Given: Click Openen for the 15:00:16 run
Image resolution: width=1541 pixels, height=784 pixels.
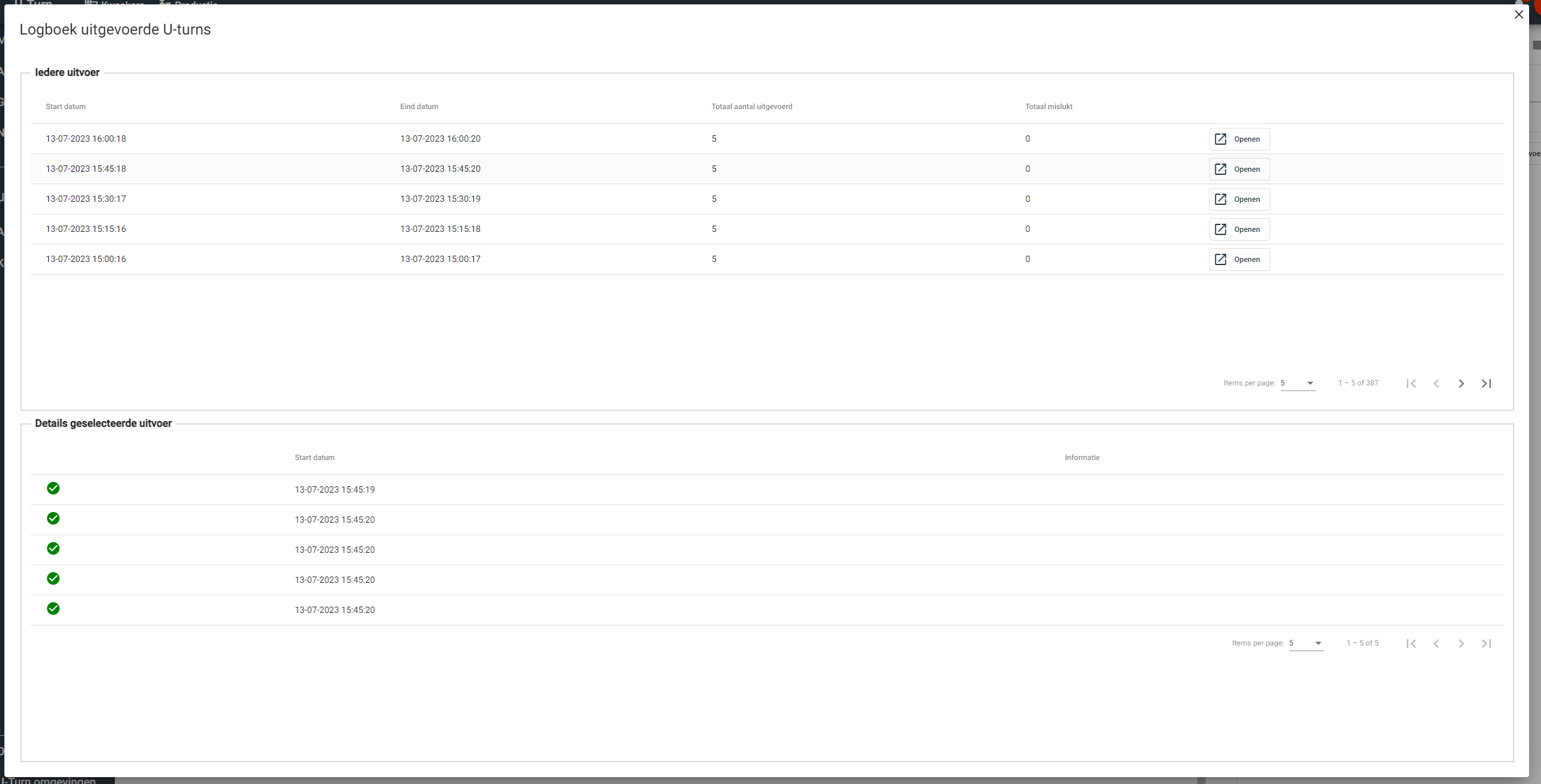Looking at the screenshot, I should click(x=1239, y=259).
